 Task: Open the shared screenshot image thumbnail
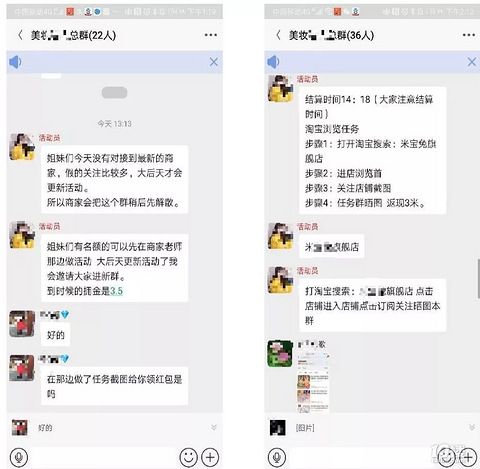tap(313, 381)
